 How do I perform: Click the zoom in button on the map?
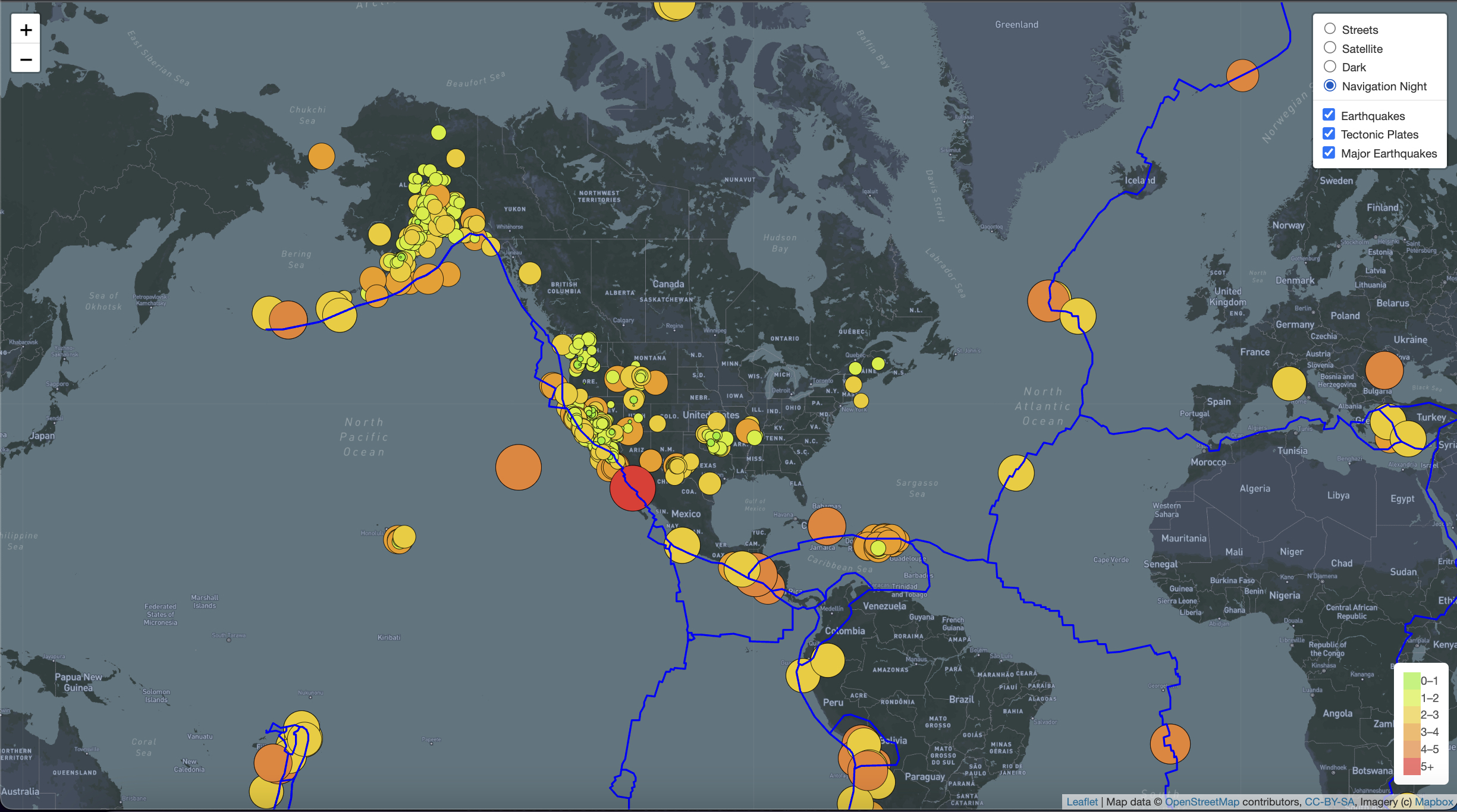25,30
